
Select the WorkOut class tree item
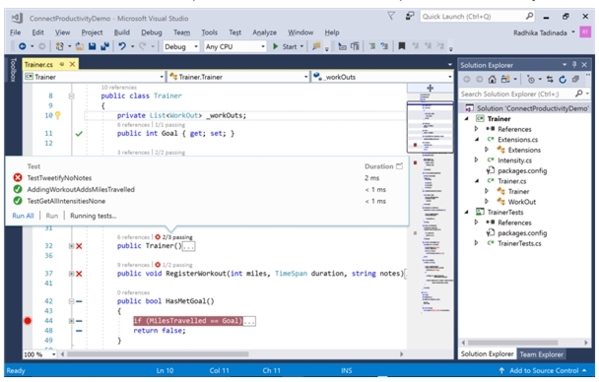521,202
